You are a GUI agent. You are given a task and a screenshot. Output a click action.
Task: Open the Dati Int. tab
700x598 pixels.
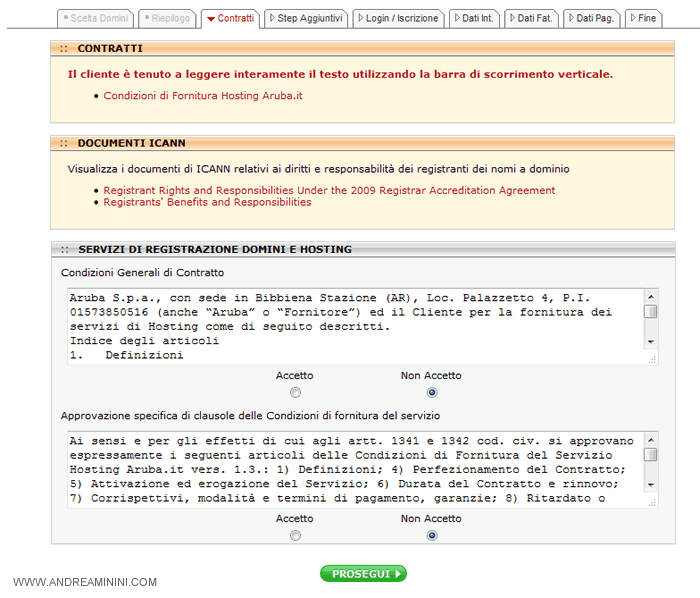point(476,18)
